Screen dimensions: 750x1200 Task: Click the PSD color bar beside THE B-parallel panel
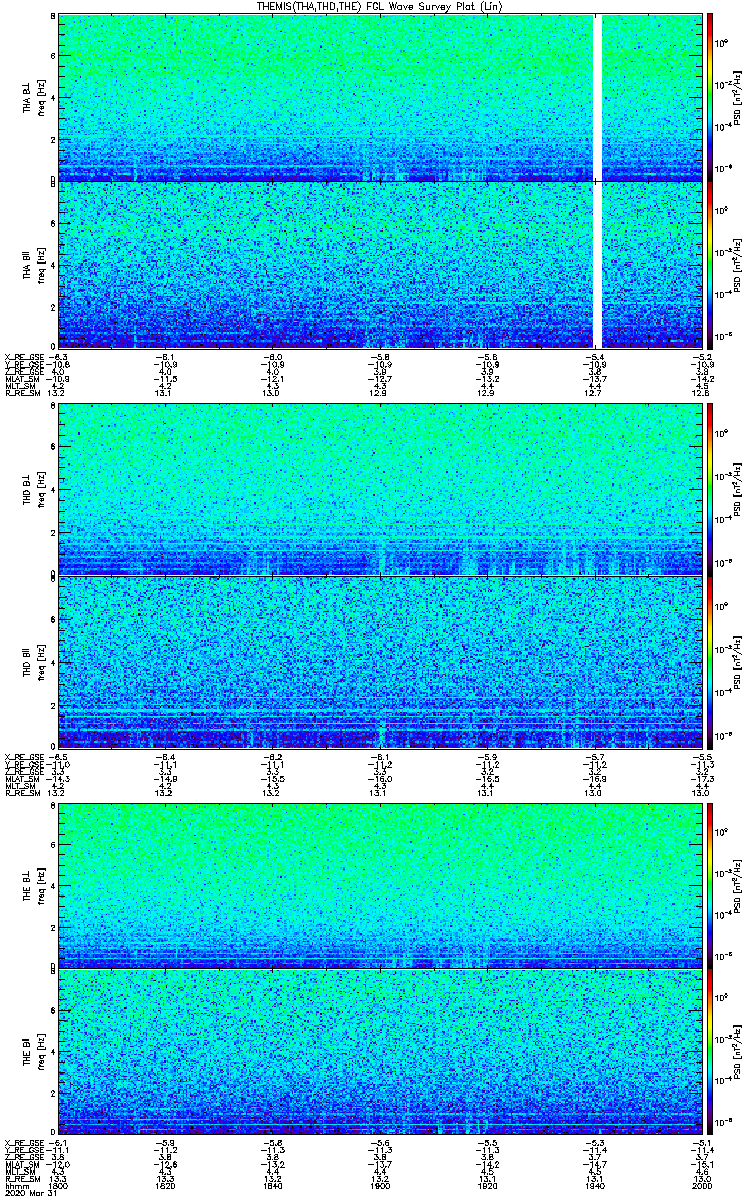coord(710,1052)
